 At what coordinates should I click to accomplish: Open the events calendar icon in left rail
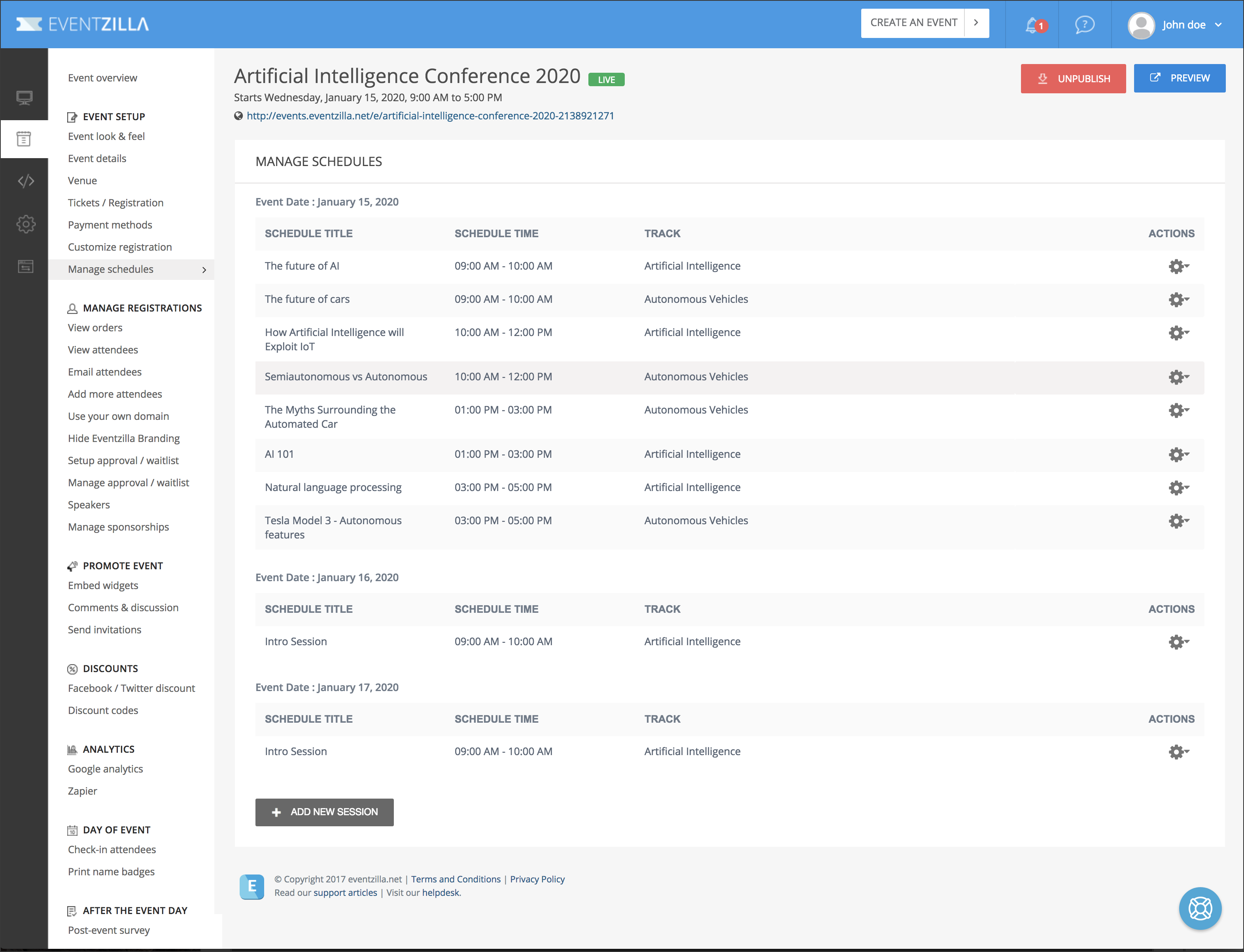tap(24, 139)
